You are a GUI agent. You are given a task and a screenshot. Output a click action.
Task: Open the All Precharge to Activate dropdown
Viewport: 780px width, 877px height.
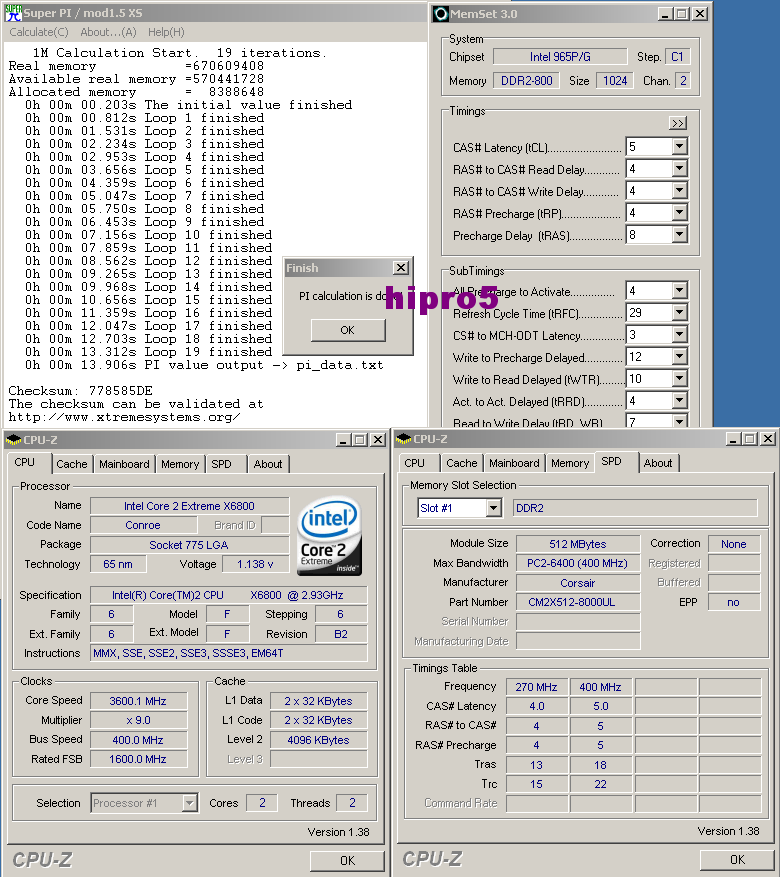tap(679, 290)
